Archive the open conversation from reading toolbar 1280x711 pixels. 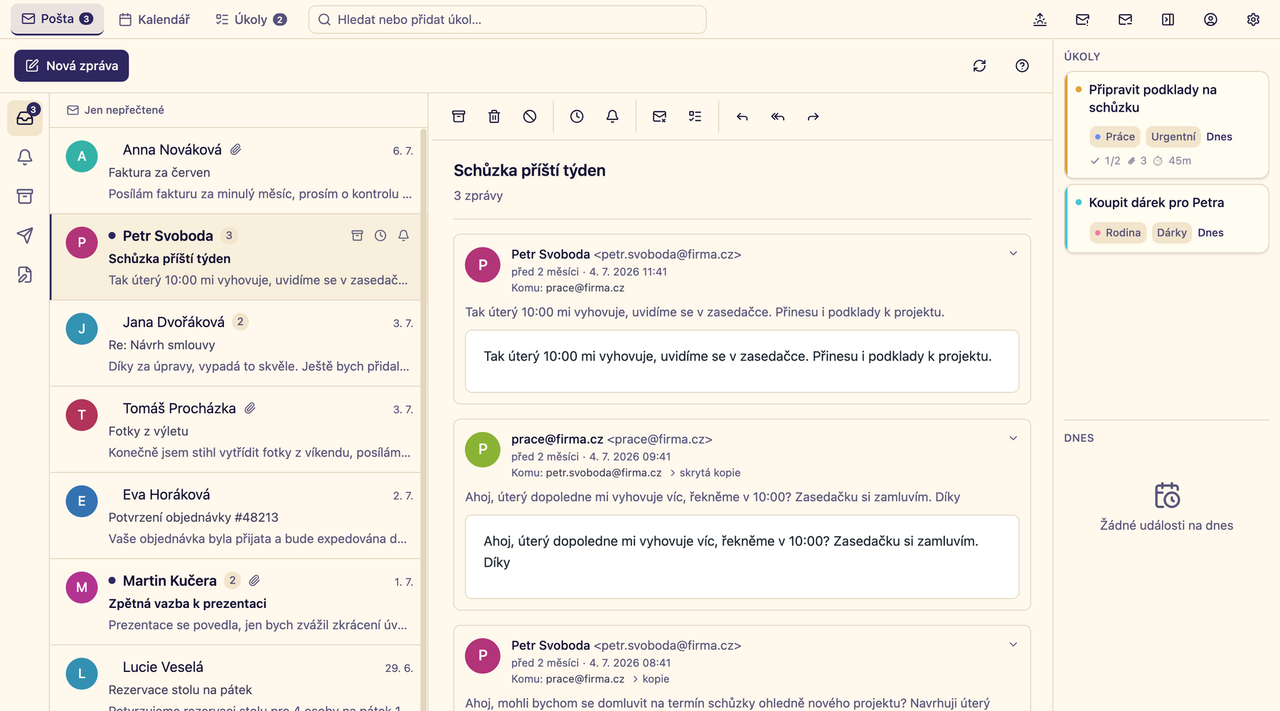459,116
